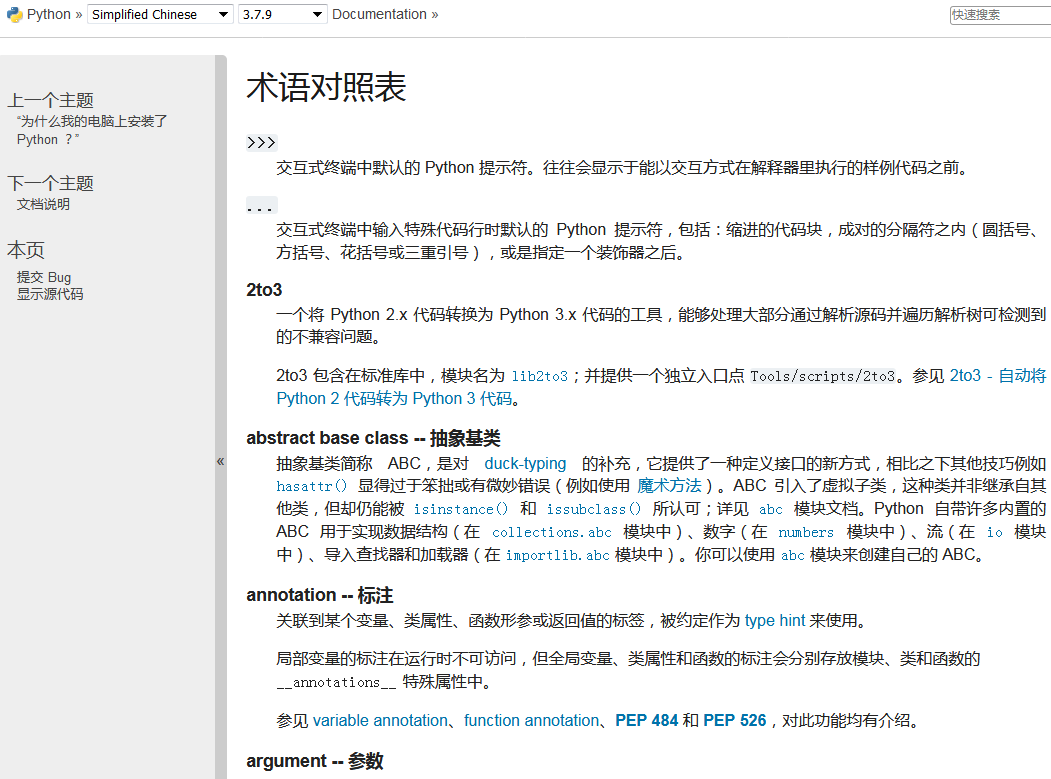Open the importlib.abc module link
The width and height of the screenshot is (1051, 779).
557,555
